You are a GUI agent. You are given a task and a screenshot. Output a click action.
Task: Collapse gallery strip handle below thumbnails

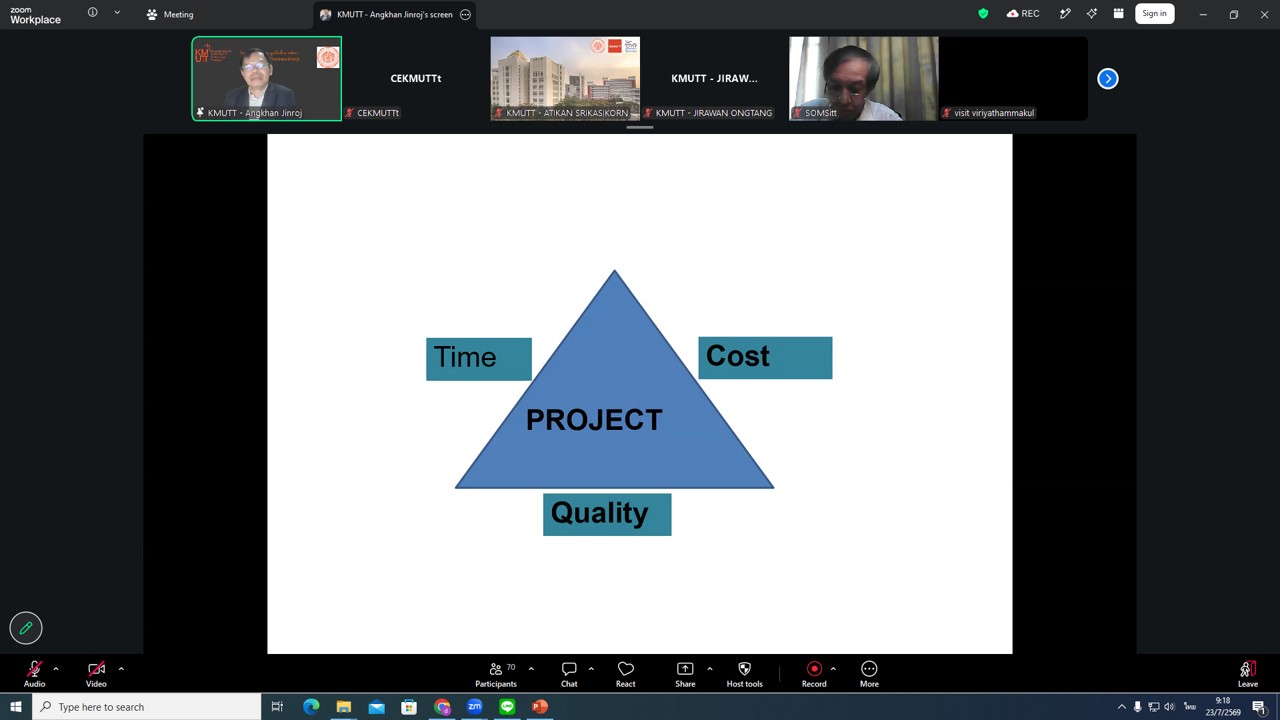coord(640,127)
